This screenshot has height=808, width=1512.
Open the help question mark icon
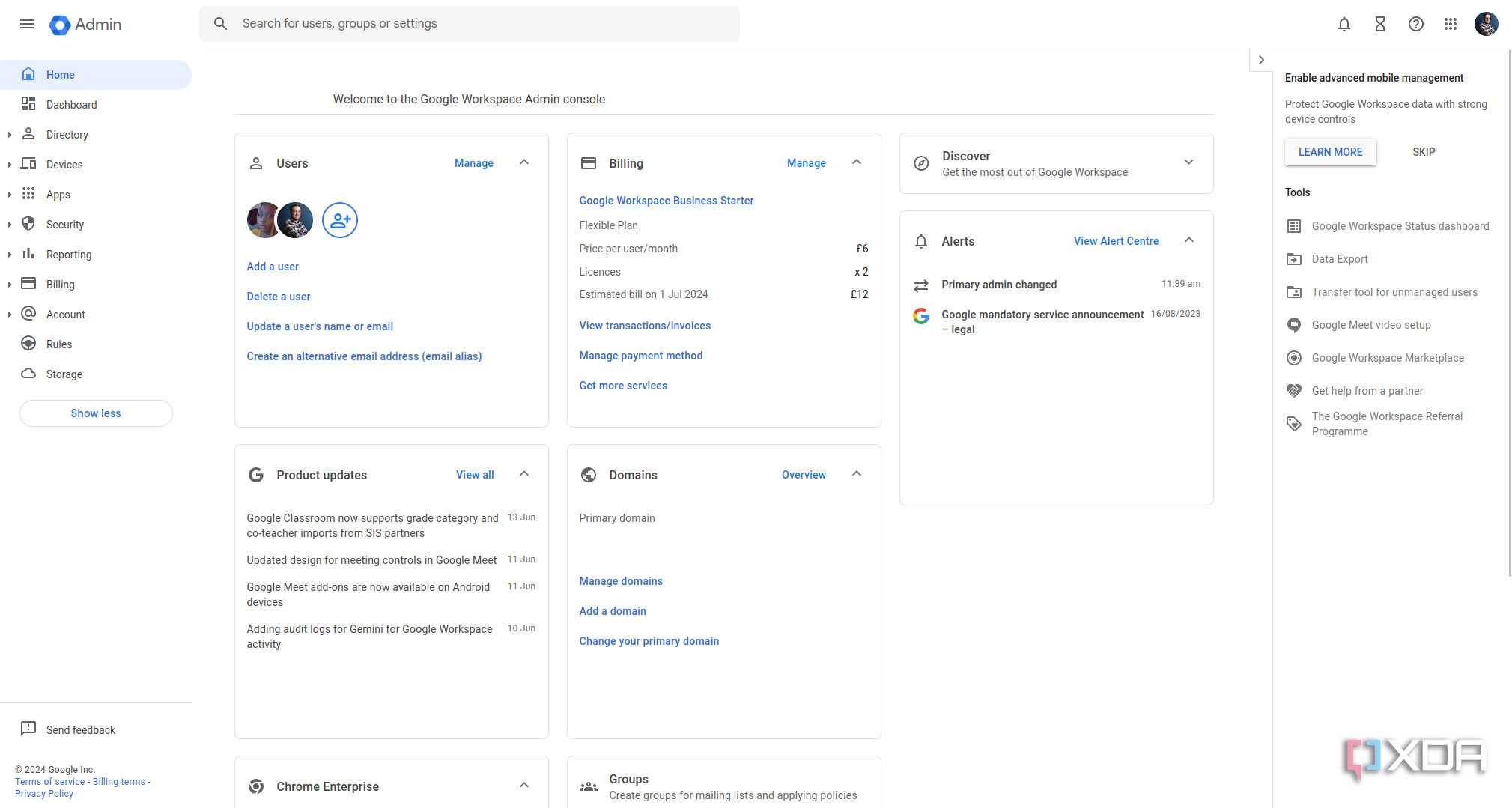click(1416, 24)
